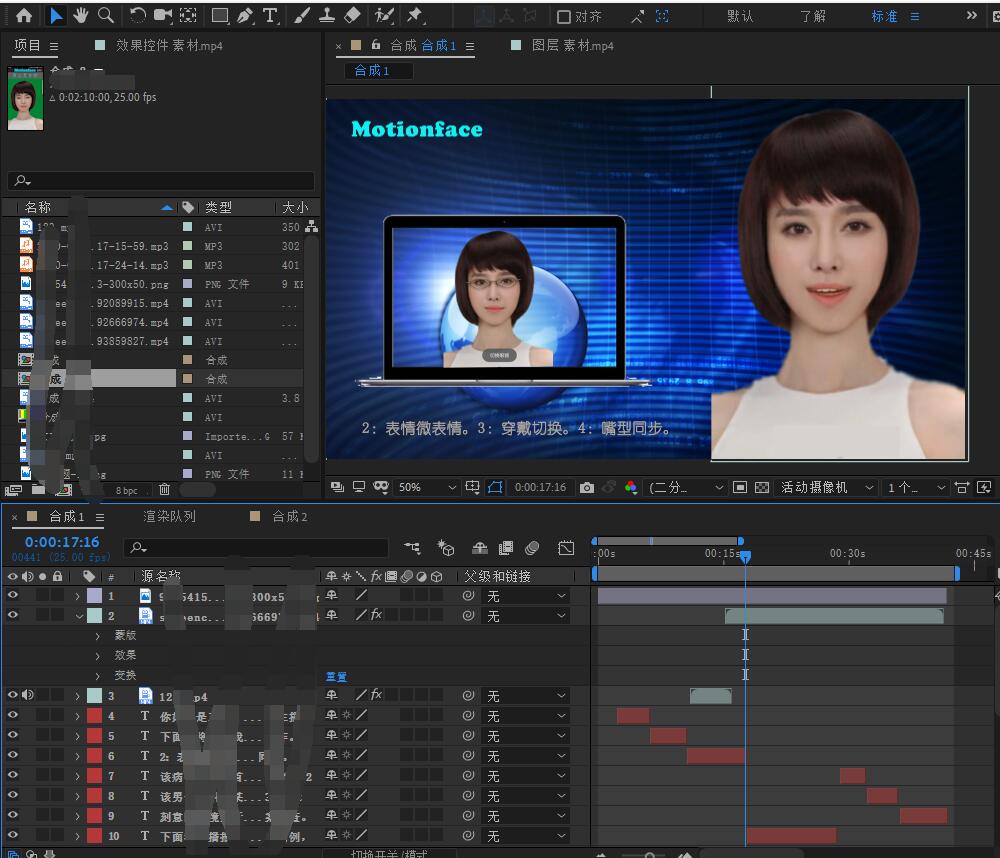The width and height of the screenshot is (1000, 858).
Task: Expand layer 1 properties
Action: click(x=78, y=596)
